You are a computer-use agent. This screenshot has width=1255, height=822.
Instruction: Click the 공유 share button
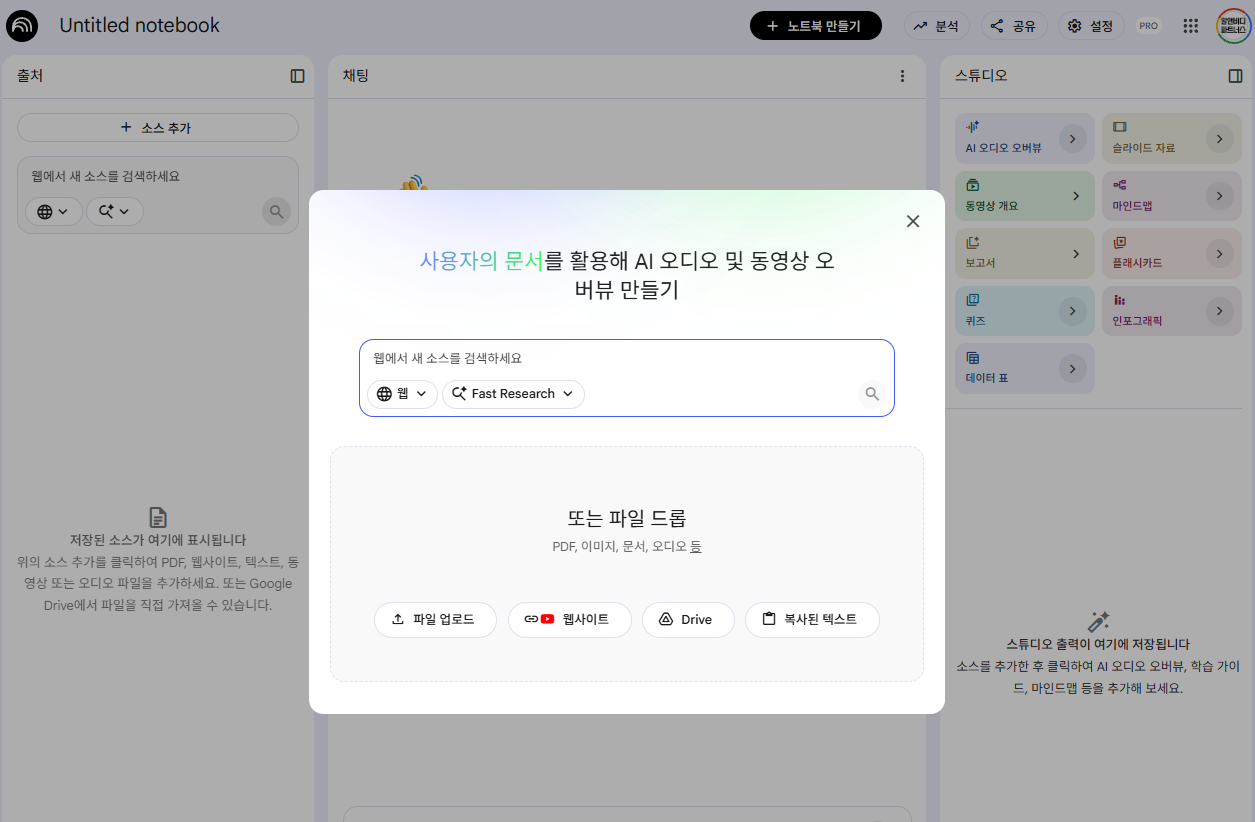click(1014, 26)
